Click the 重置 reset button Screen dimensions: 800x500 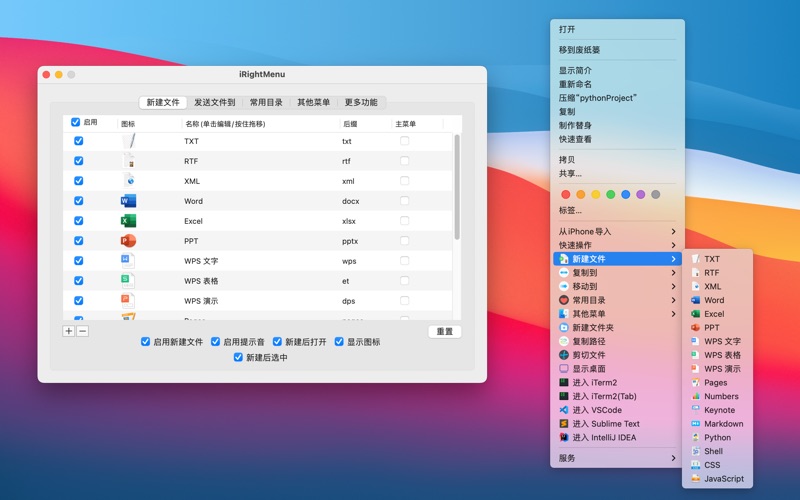[444, 332]
